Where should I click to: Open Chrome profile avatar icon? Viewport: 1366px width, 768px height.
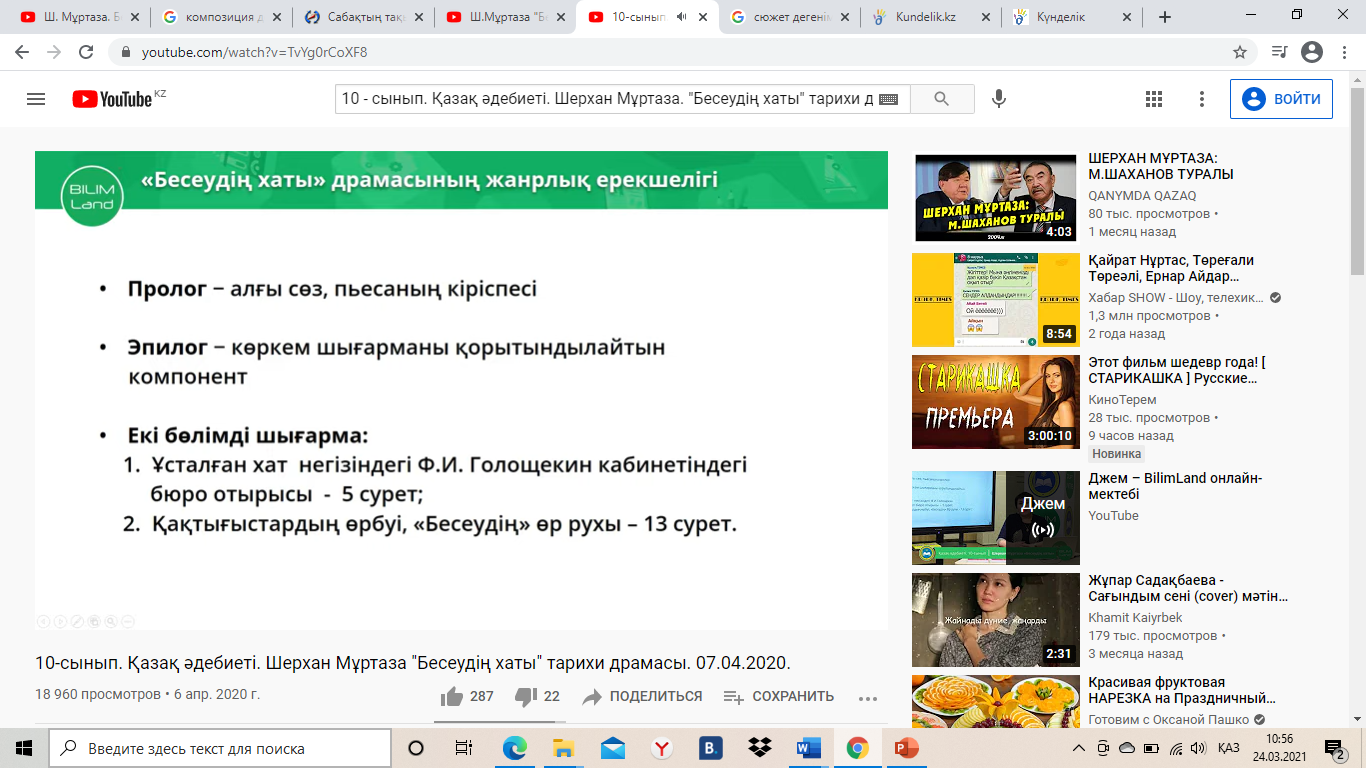coord(1312,52)
